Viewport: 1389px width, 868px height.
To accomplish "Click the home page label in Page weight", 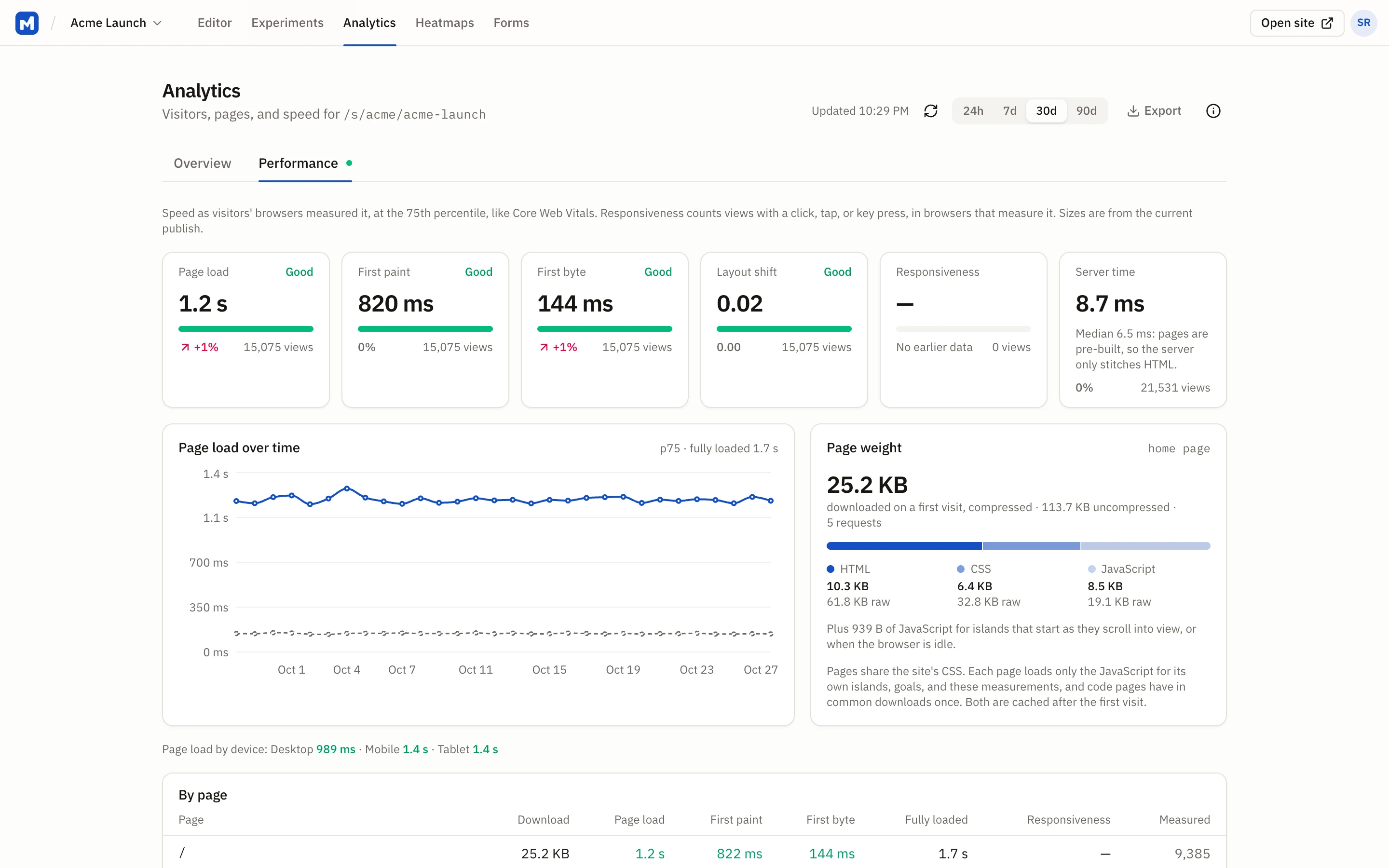I will click(x=1179, y=448).
